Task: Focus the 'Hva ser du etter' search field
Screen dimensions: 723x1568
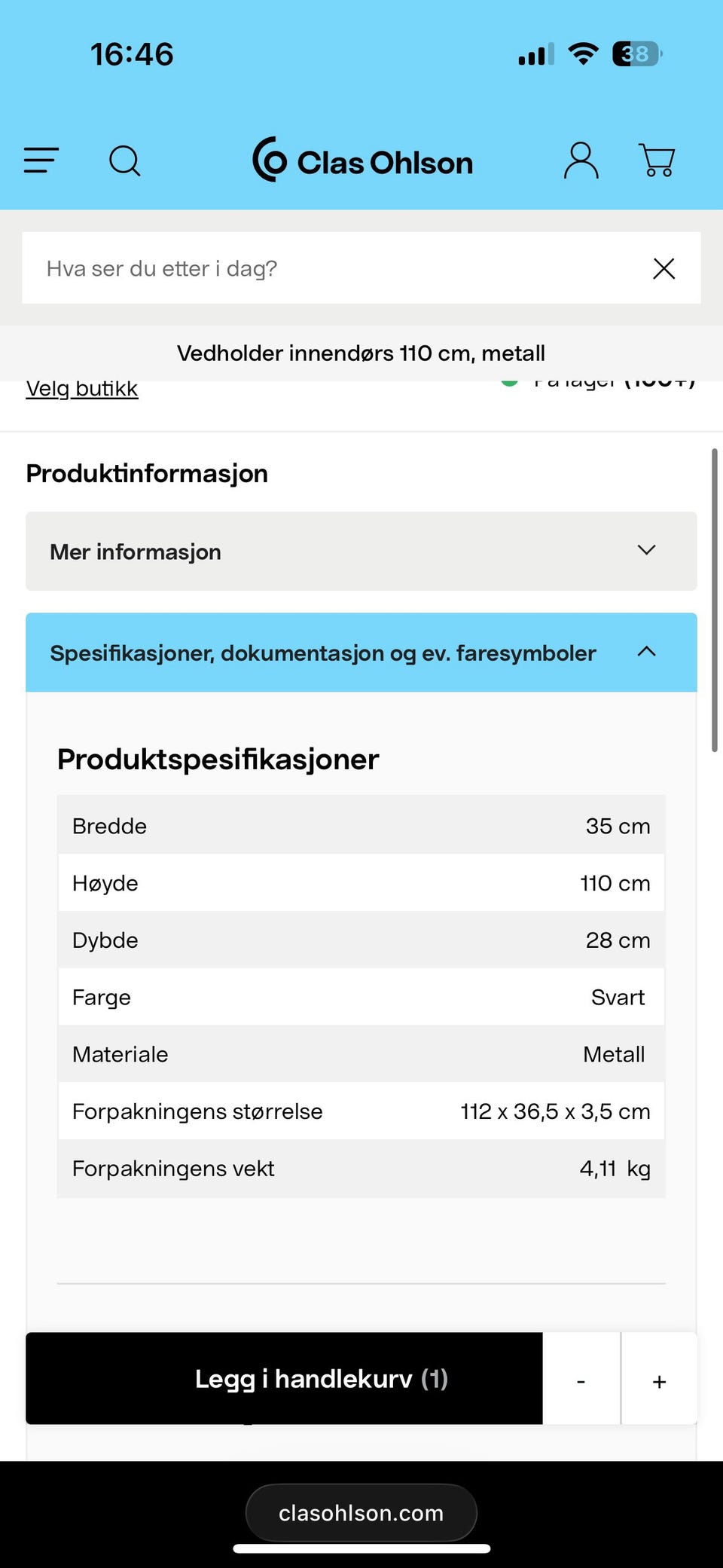Action: [x=331, y=268]
